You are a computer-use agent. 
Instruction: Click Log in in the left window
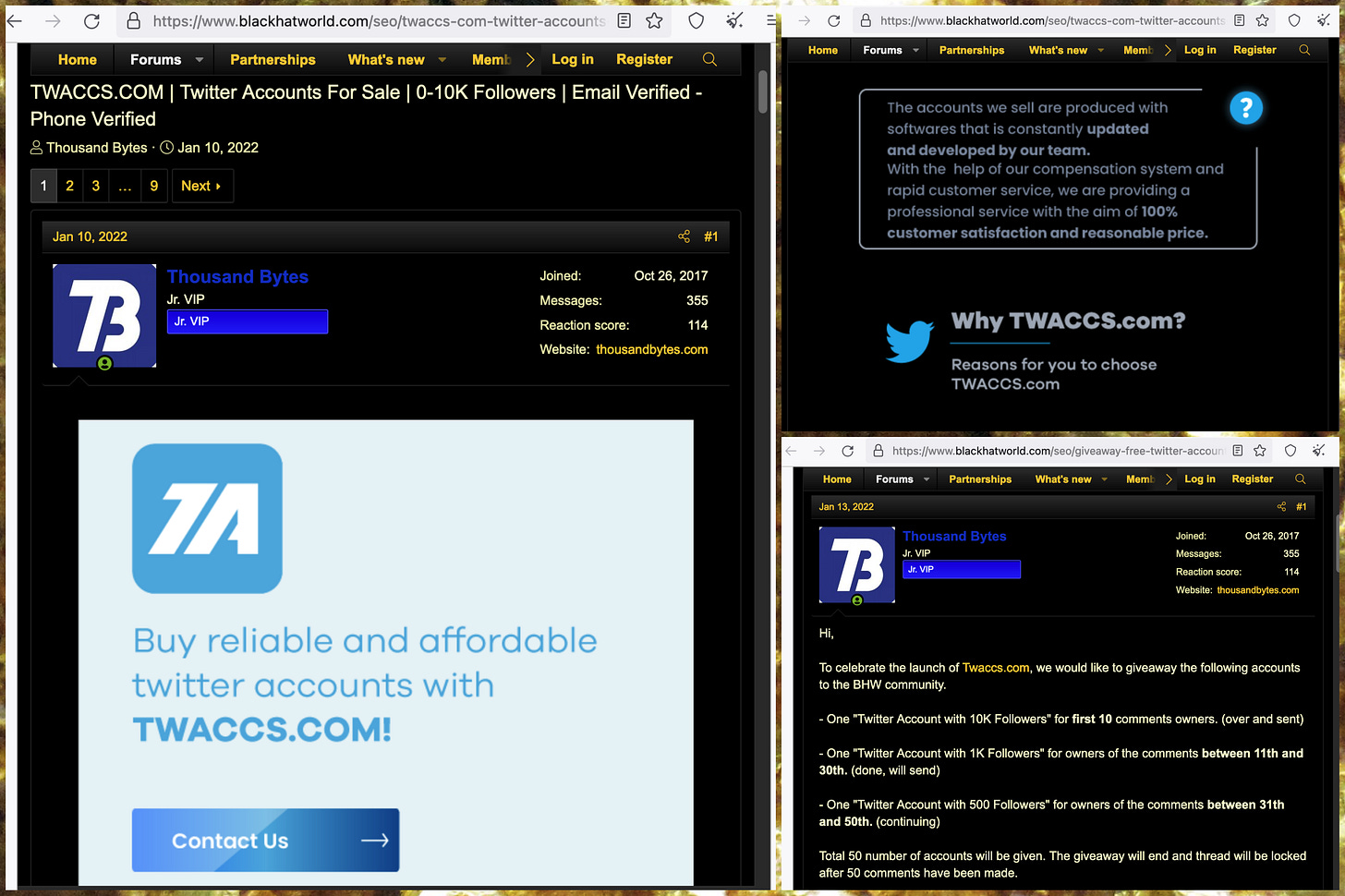click(x=573, y=59)
